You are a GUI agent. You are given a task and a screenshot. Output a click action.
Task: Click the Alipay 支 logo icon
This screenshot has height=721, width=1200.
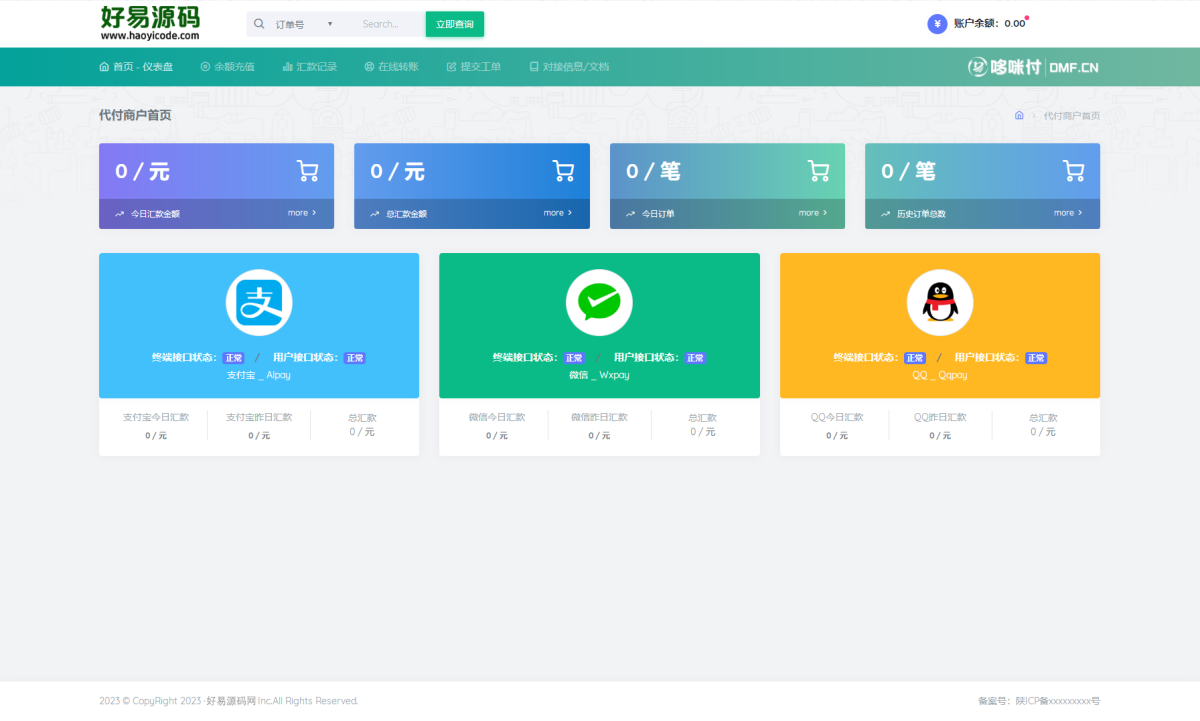259,302
